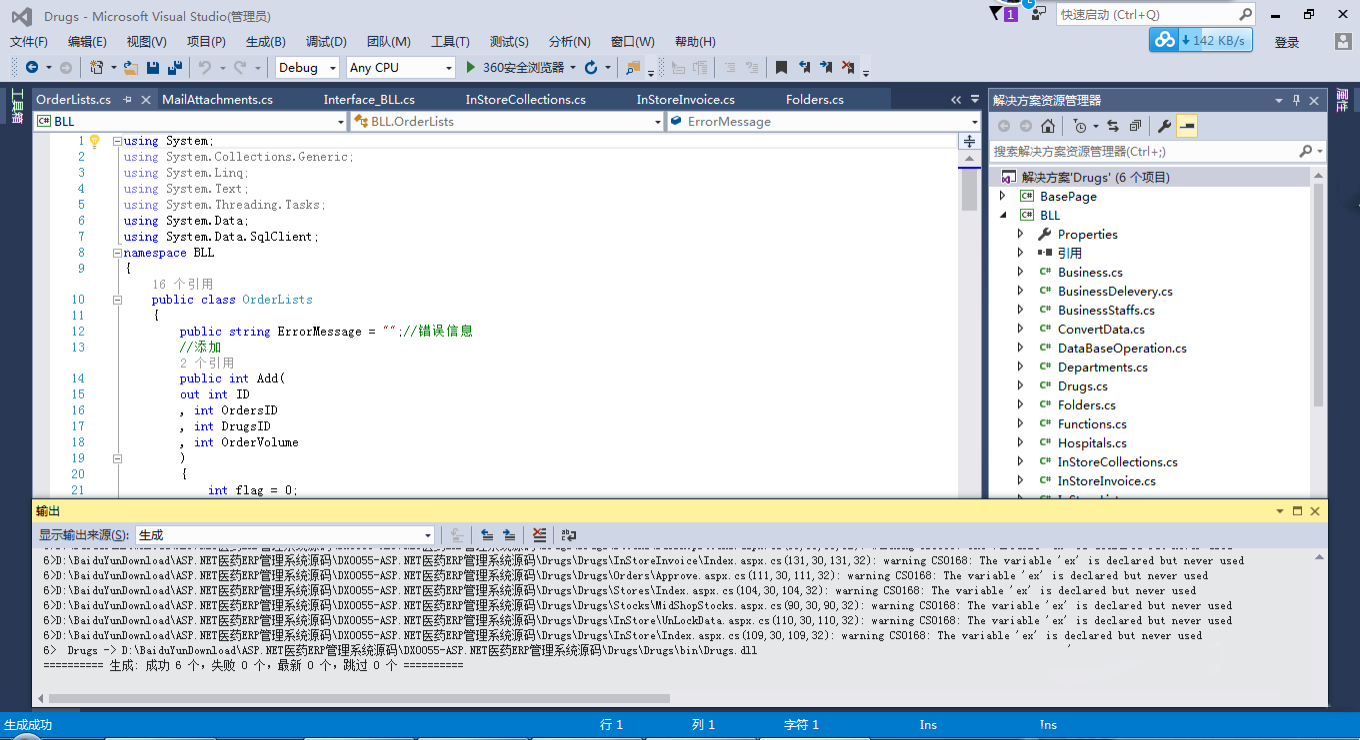Open the BLL.OrderLists class dropdown

point(507,121)
